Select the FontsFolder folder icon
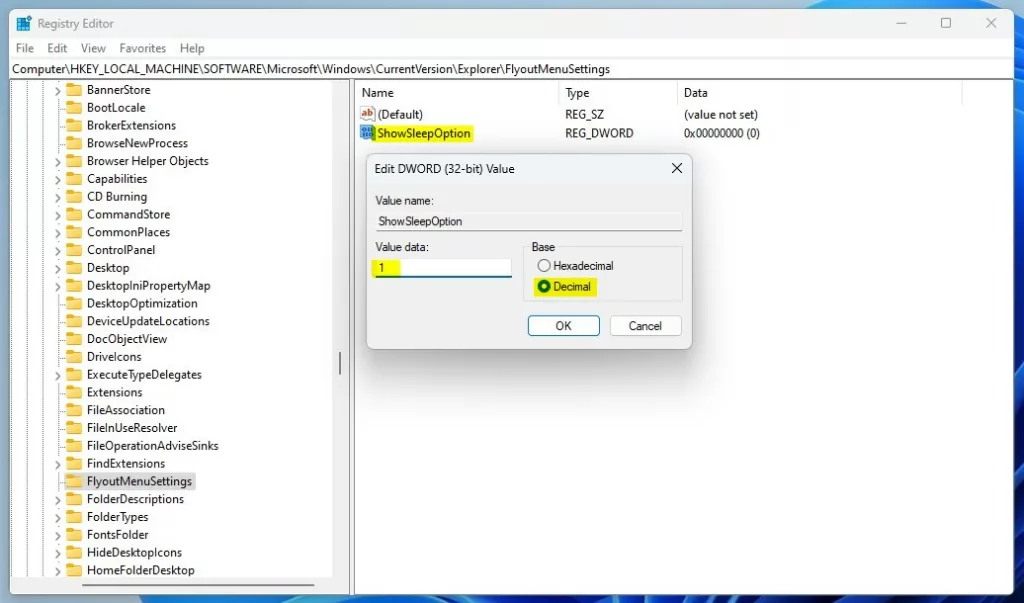The height and width of the screenshot is (603, 1024). click(74, 534)
